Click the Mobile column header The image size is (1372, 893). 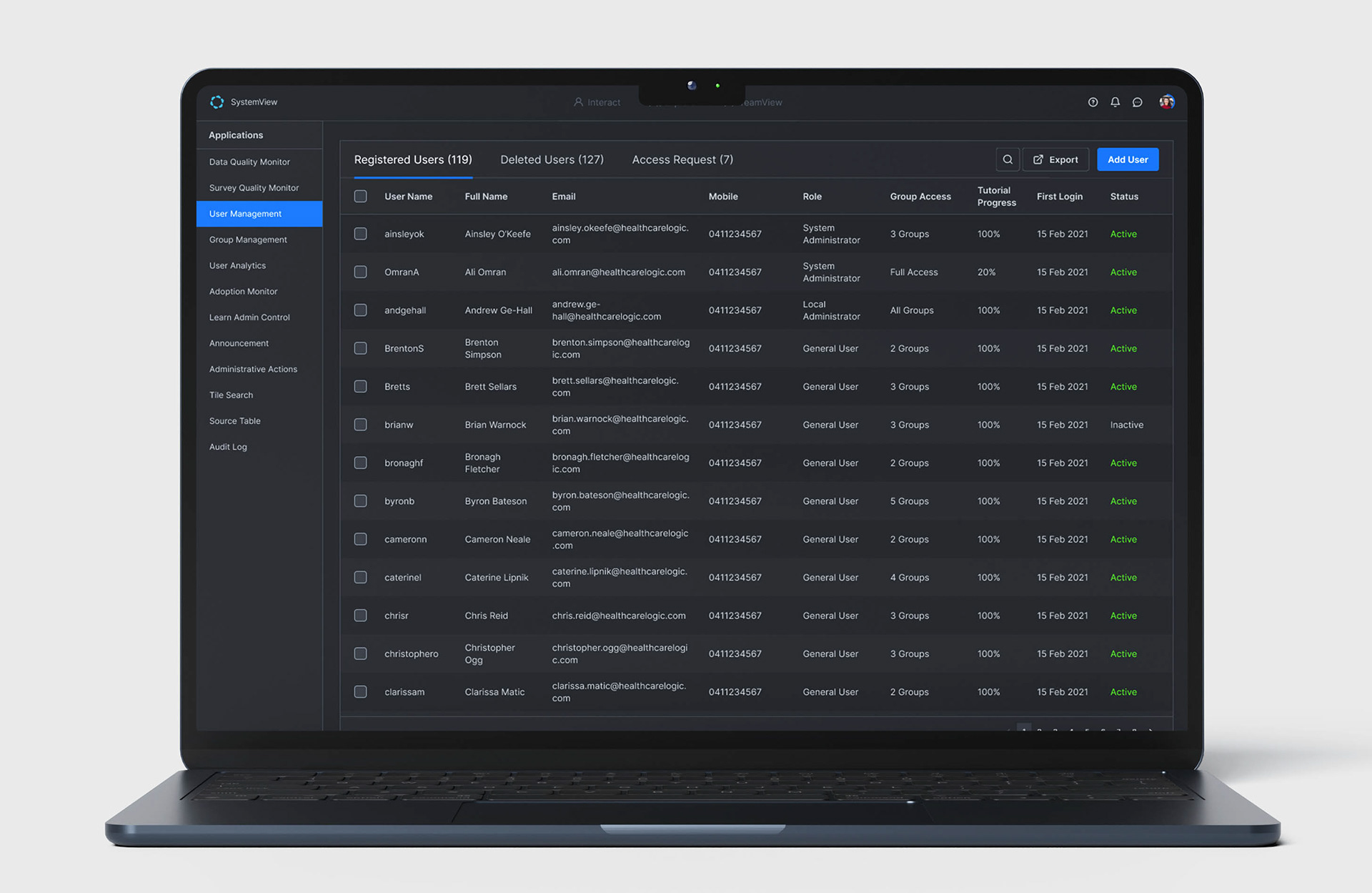723,196
